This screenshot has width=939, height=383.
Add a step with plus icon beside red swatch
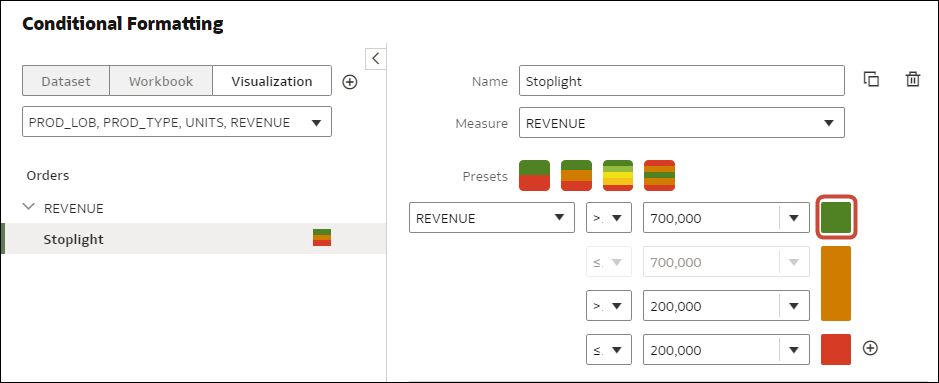[x=871, y=348]
